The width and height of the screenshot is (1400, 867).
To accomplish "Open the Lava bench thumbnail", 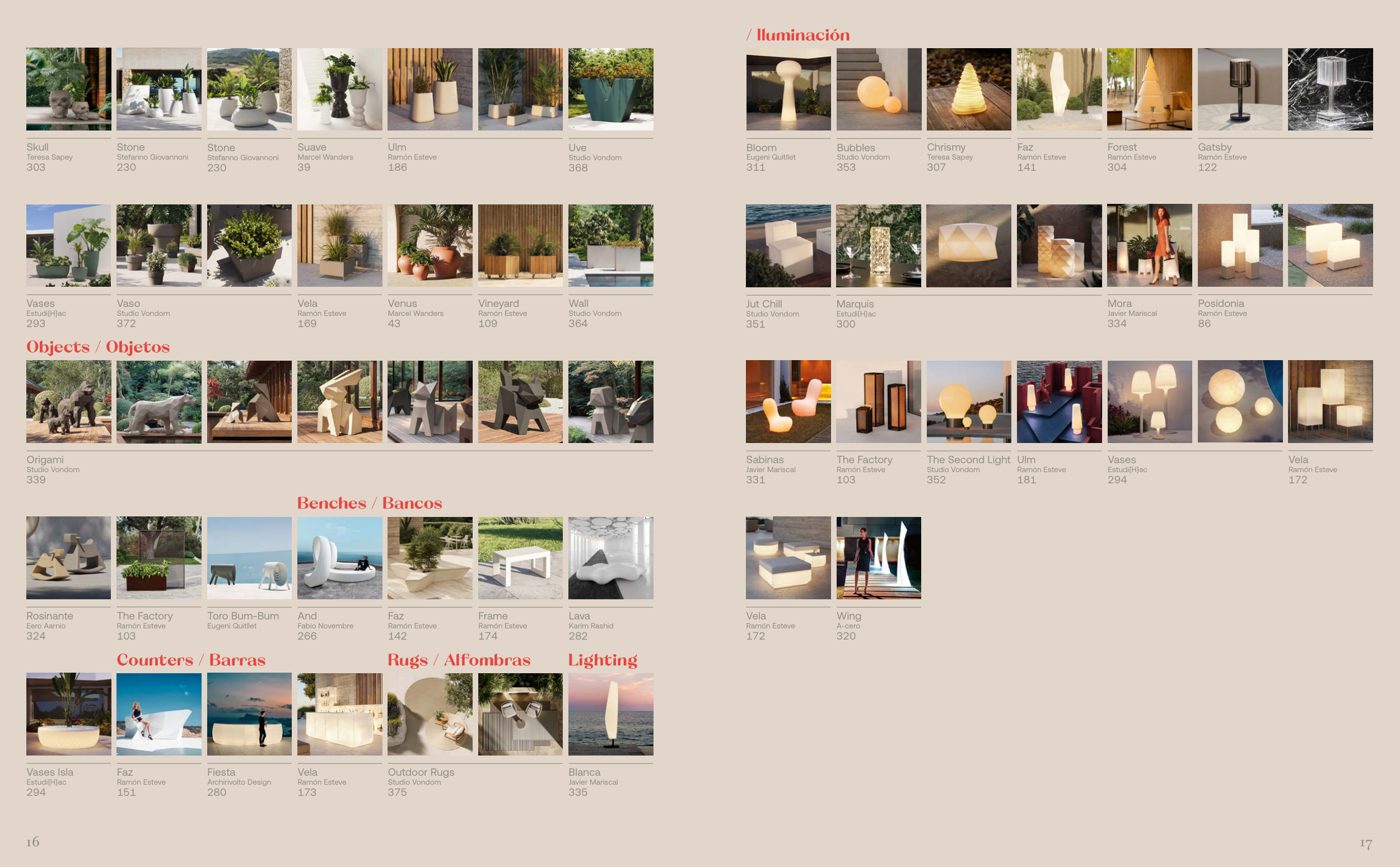I will (x=610, y=557).
